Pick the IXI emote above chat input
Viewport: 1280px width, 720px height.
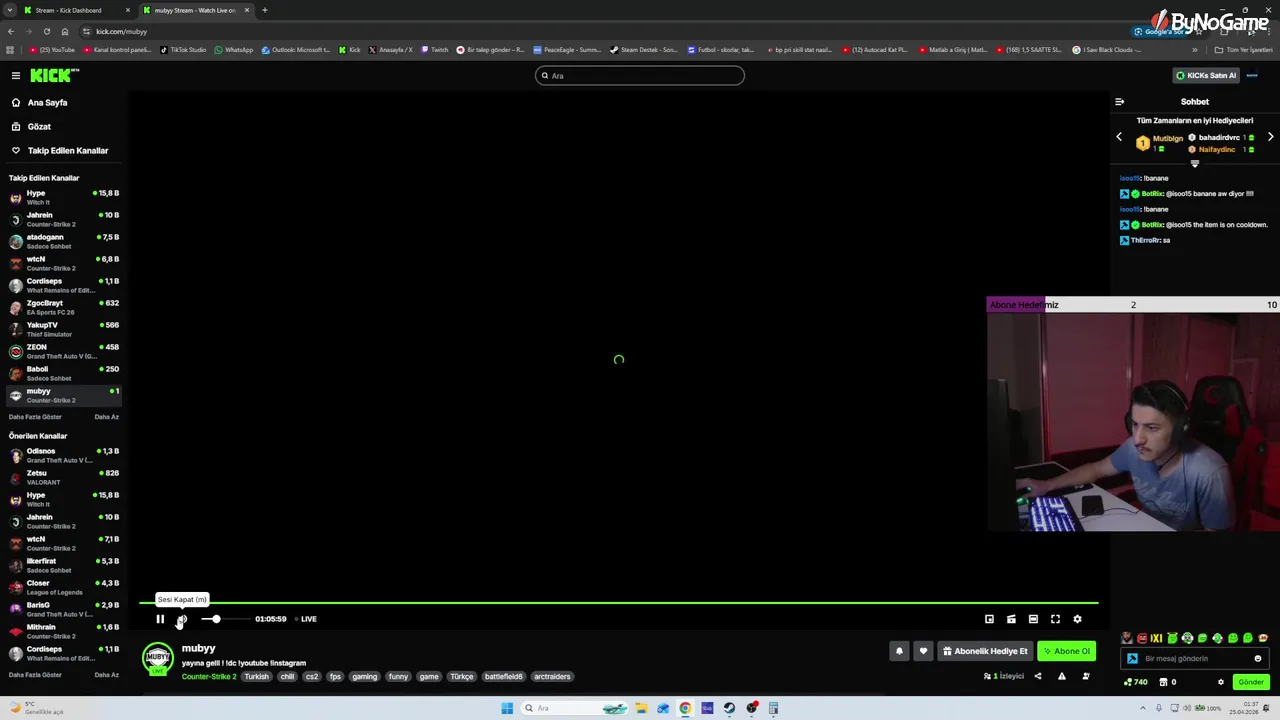tap(1157, 638)
